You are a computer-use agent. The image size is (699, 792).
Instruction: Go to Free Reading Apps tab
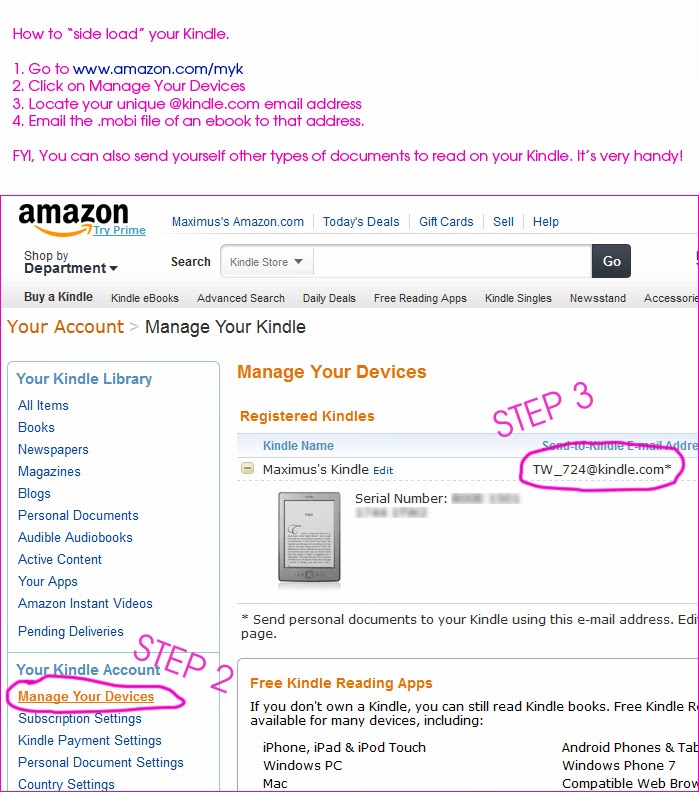[x=420, y=298]
